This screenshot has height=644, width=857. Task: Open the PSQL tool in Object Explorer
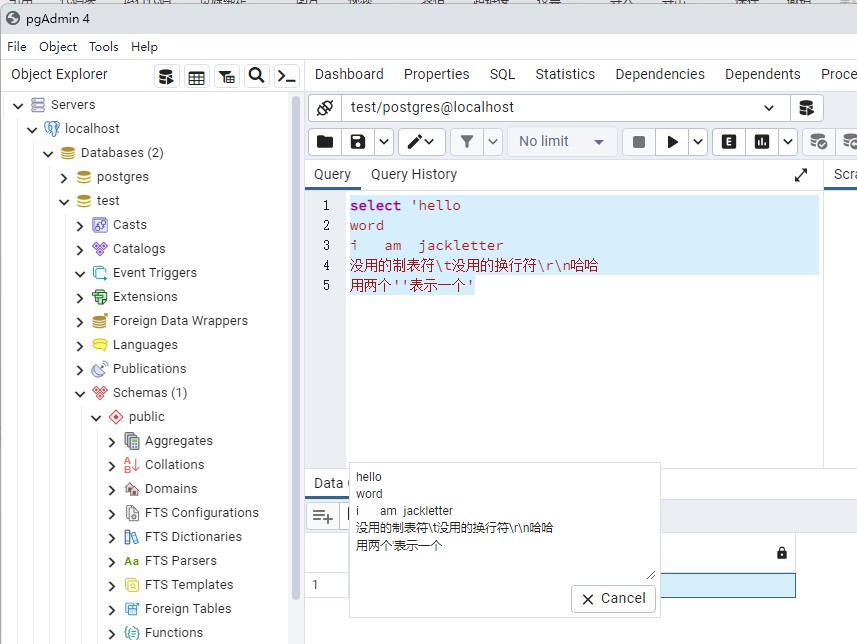(287, 76)
